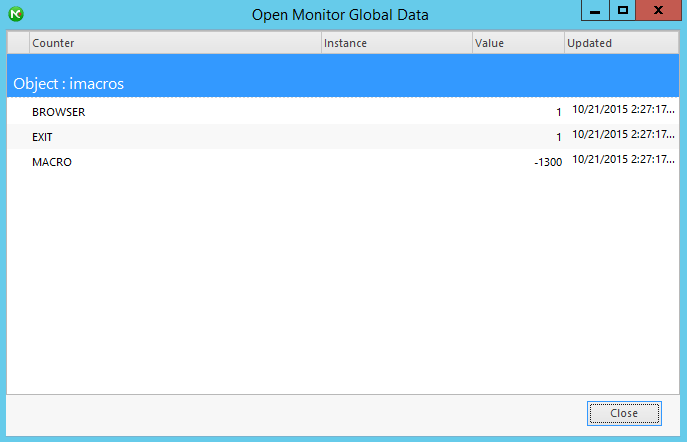Close the window with the X button
The width and height of the screenshot is (687, 442).
pos(659,10)
